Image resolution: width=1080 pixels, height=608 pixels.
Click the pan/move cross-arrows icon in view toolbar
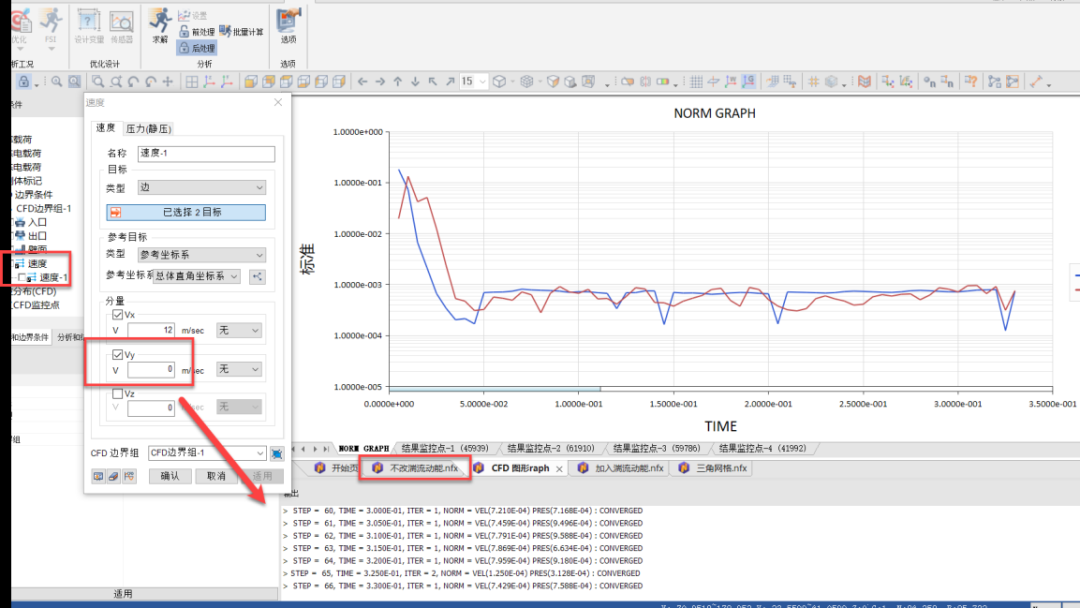[x=167, y=82]
